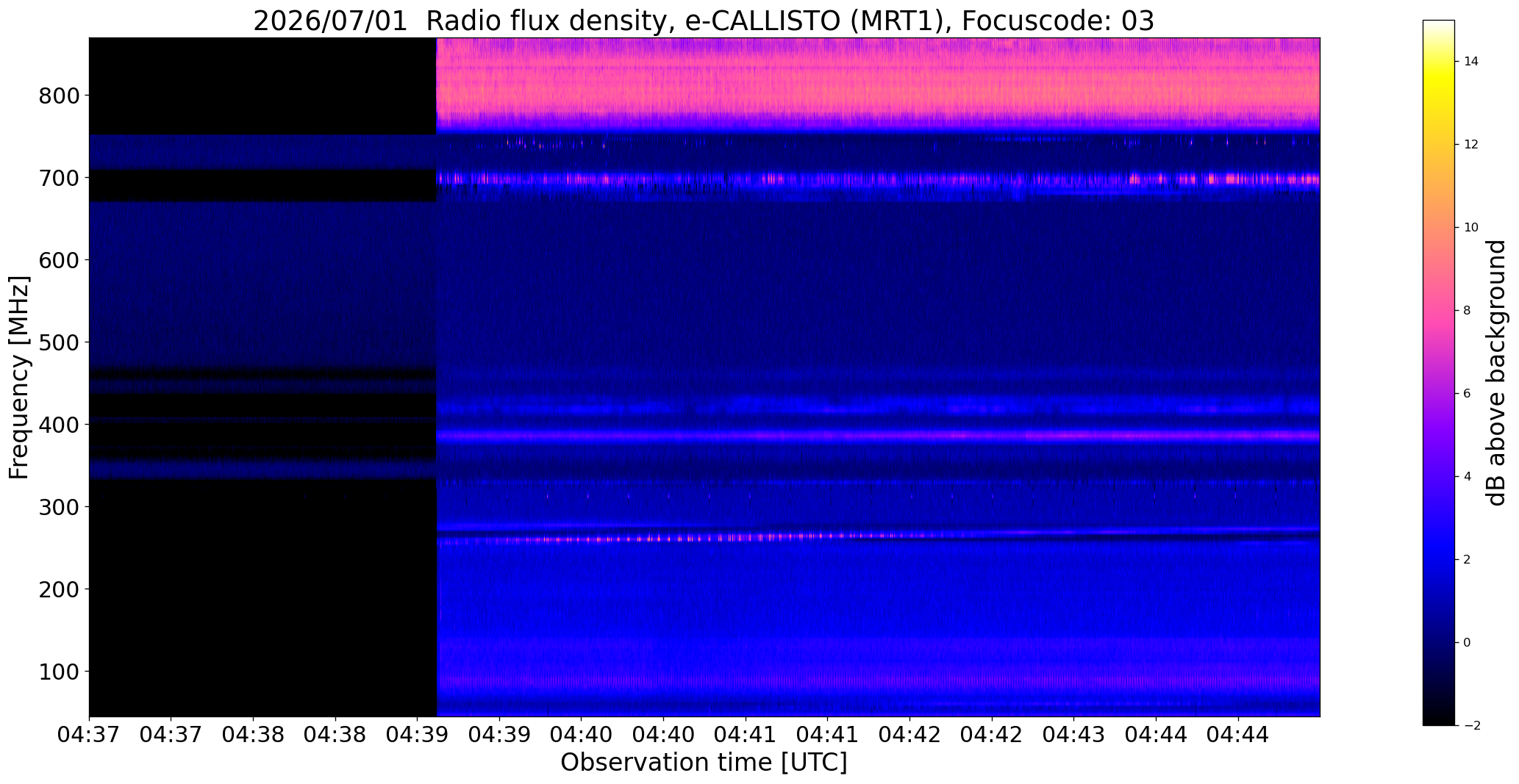Click the dB above background colorbar label
This screenshot has height=784, width=1519.
tap(1496, 373)
